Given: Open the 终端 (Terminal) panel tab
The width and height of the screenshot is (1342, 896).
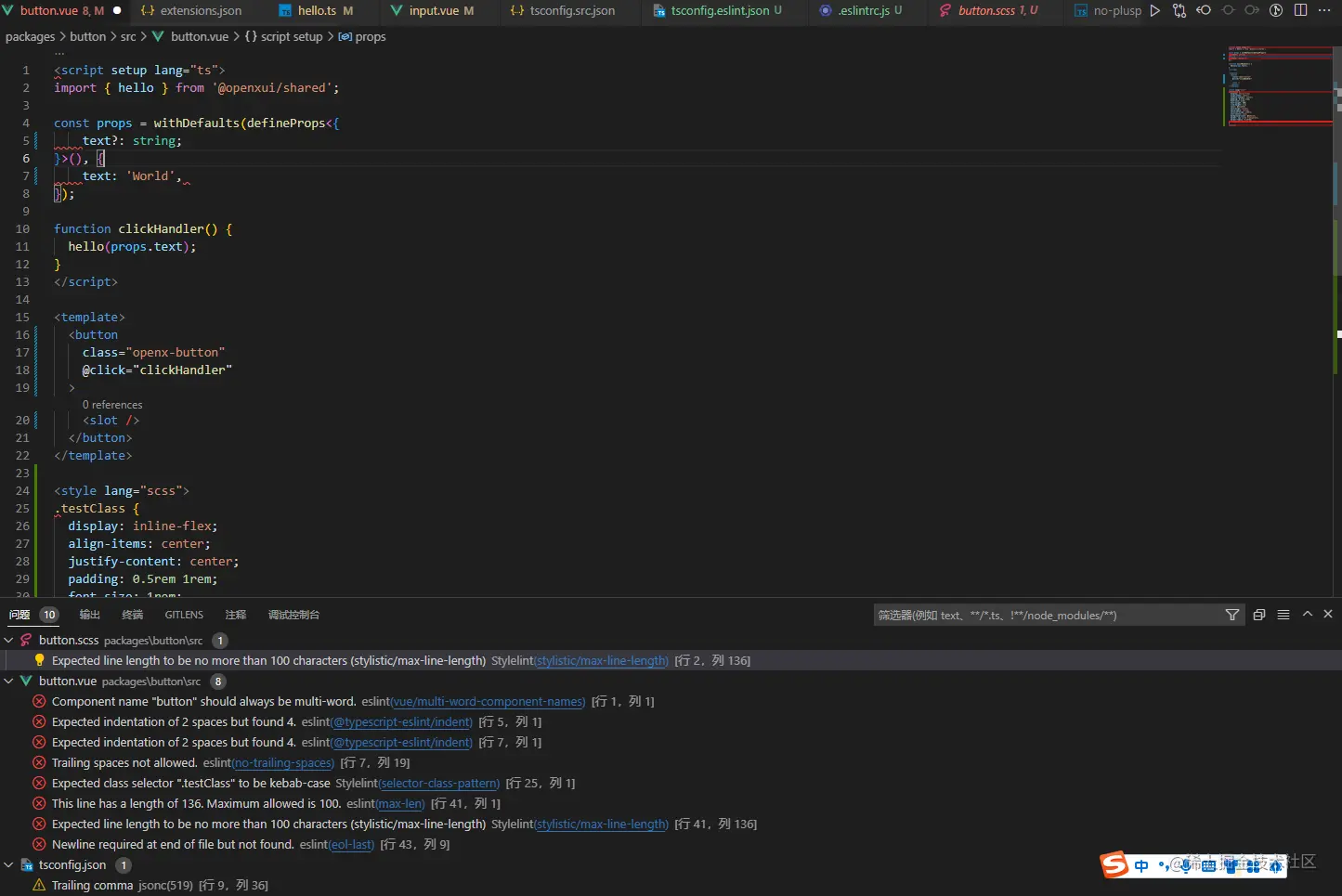Looking at the screenshot, I should pos(132,615).
